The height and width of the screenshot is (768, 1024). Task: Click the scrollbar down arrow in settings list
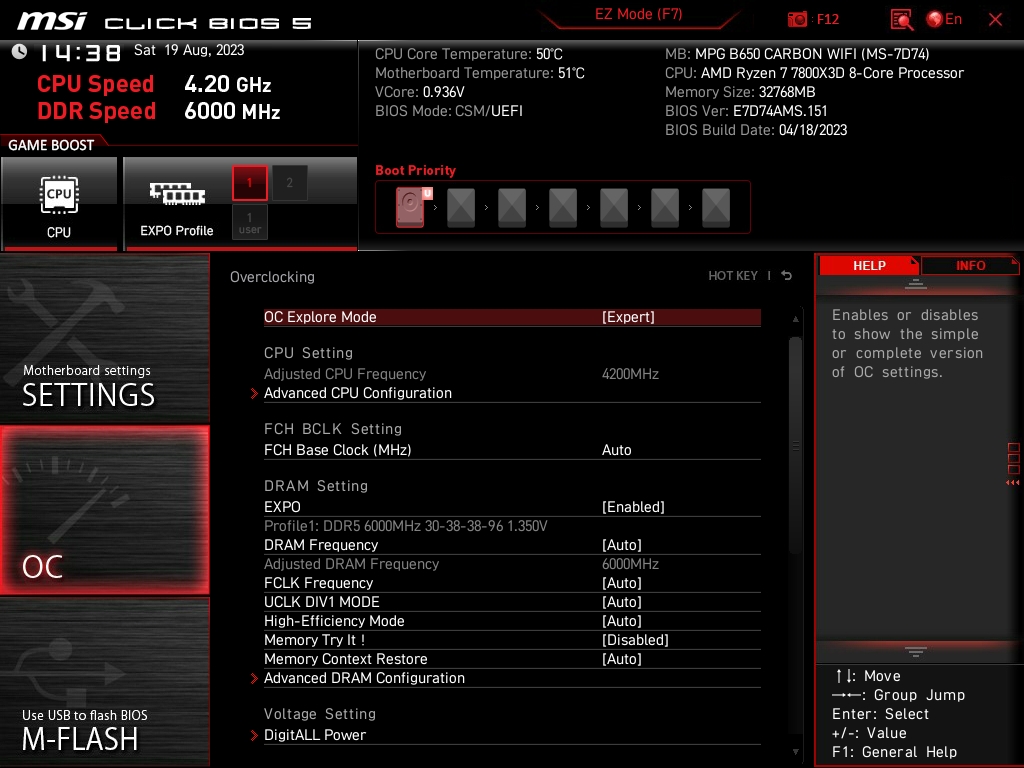pos(795,752)
